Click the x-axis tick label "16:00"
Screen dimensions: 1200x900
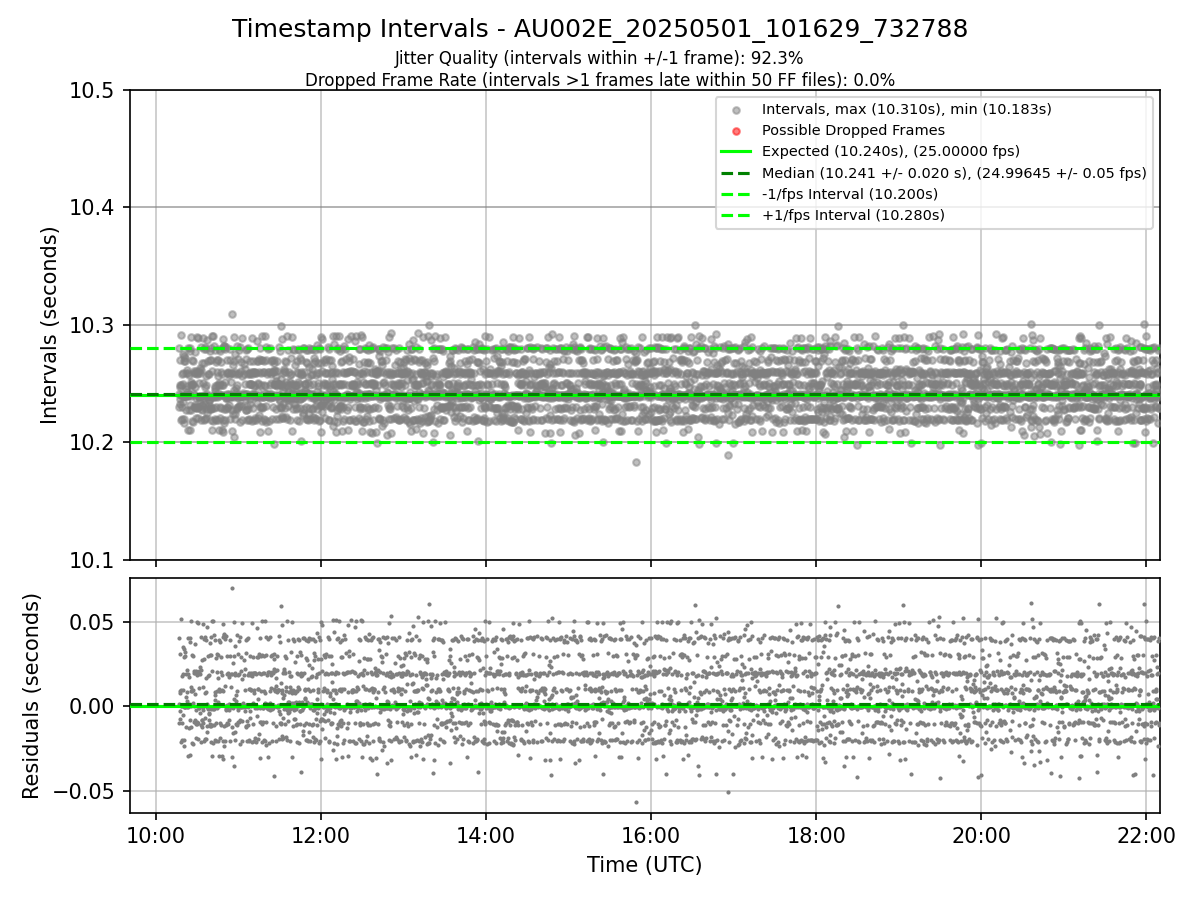(650, 834)
